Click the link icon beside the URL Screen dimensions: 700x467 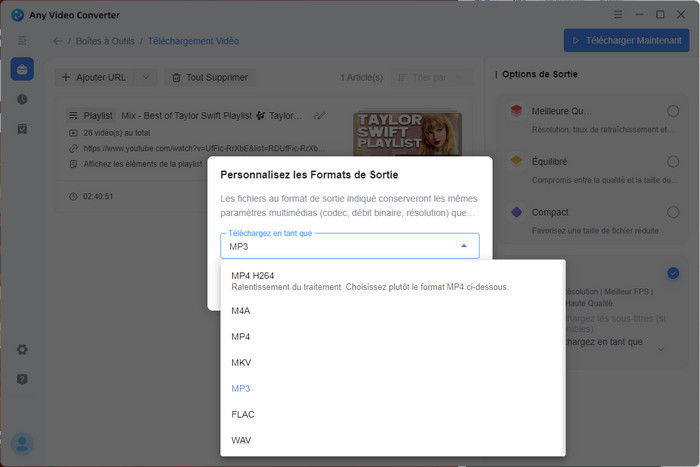[73, 149]
